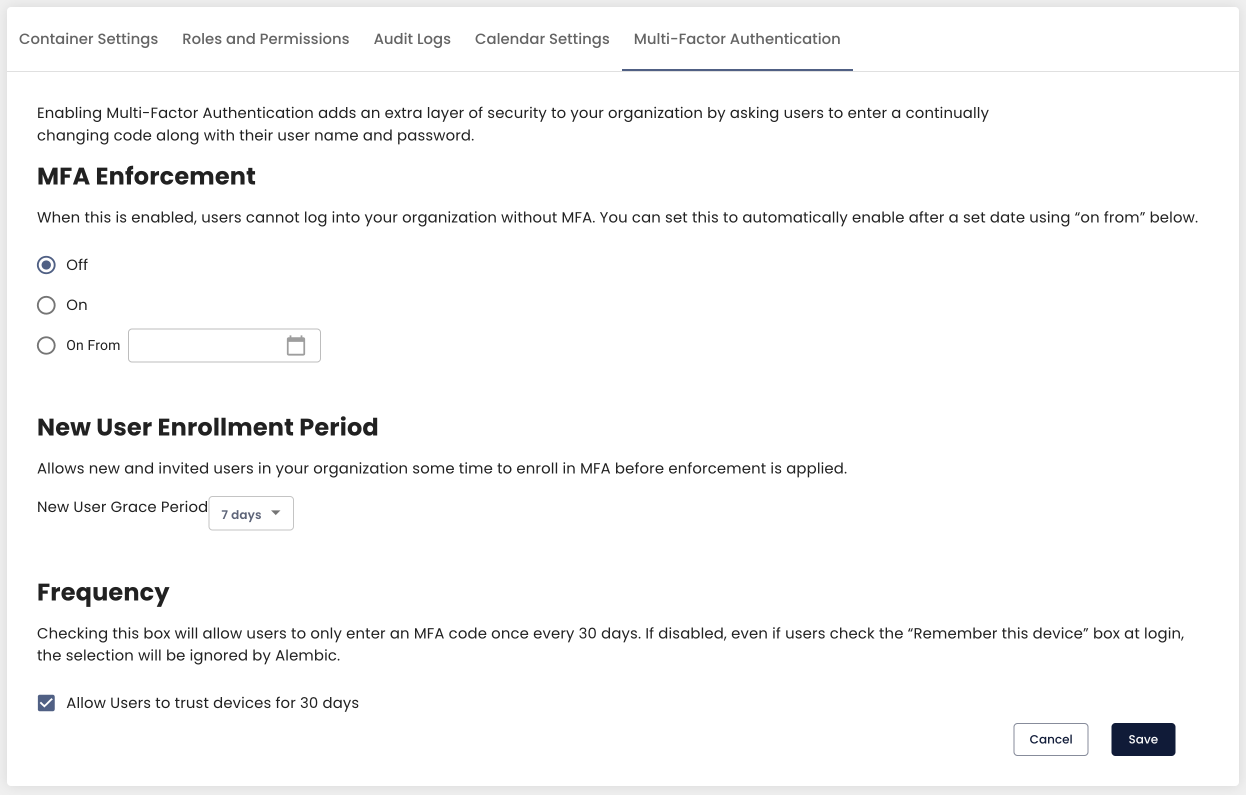Select the Off enforcement option

pyautogui.click(x=46, y=264)
